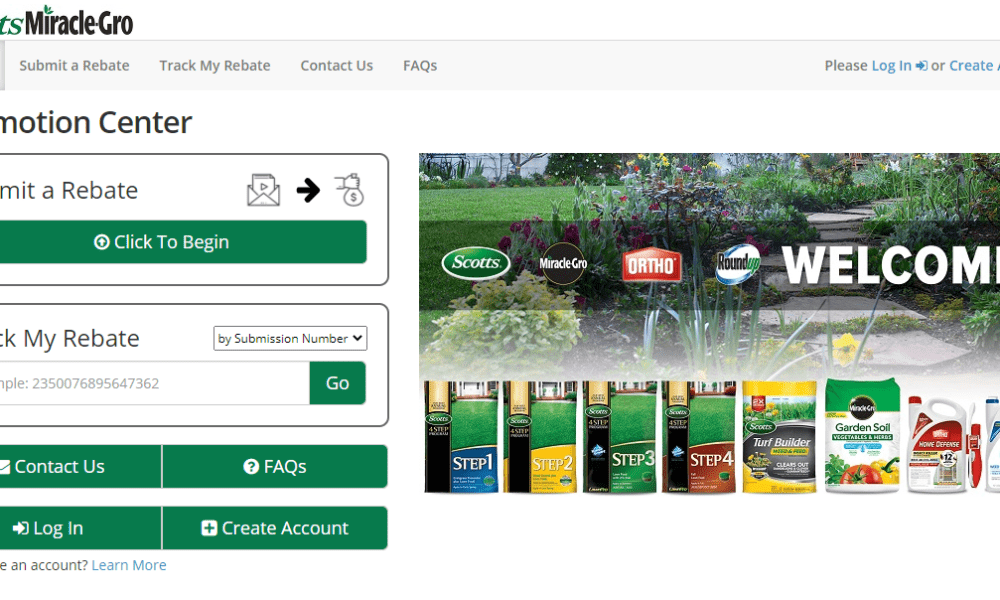Click the green FAQs button
This screenshot has width=1000, height=600.
pyautogui.click(x=275, y=467)
